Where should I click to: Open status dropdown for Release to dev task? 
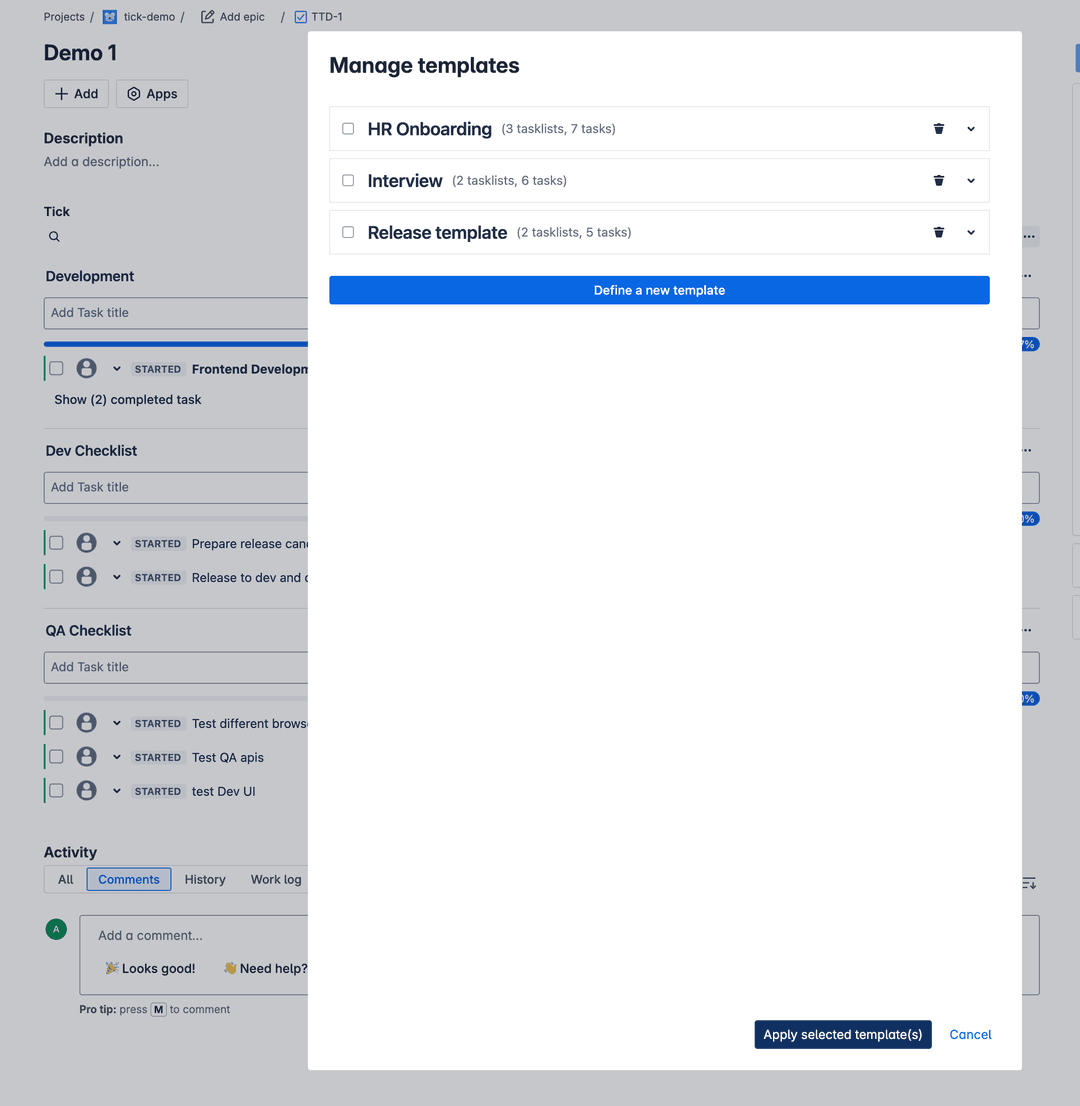(x=117, y=578)
